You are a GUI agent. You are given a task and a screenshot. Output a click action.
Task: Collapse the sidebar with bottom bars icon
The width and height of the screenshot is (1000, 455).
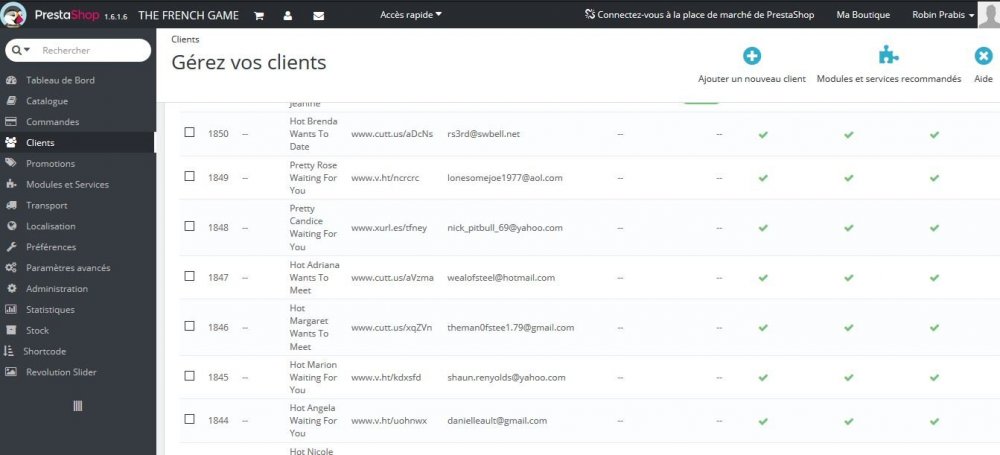pyautogui.click(x=78, y=405)
